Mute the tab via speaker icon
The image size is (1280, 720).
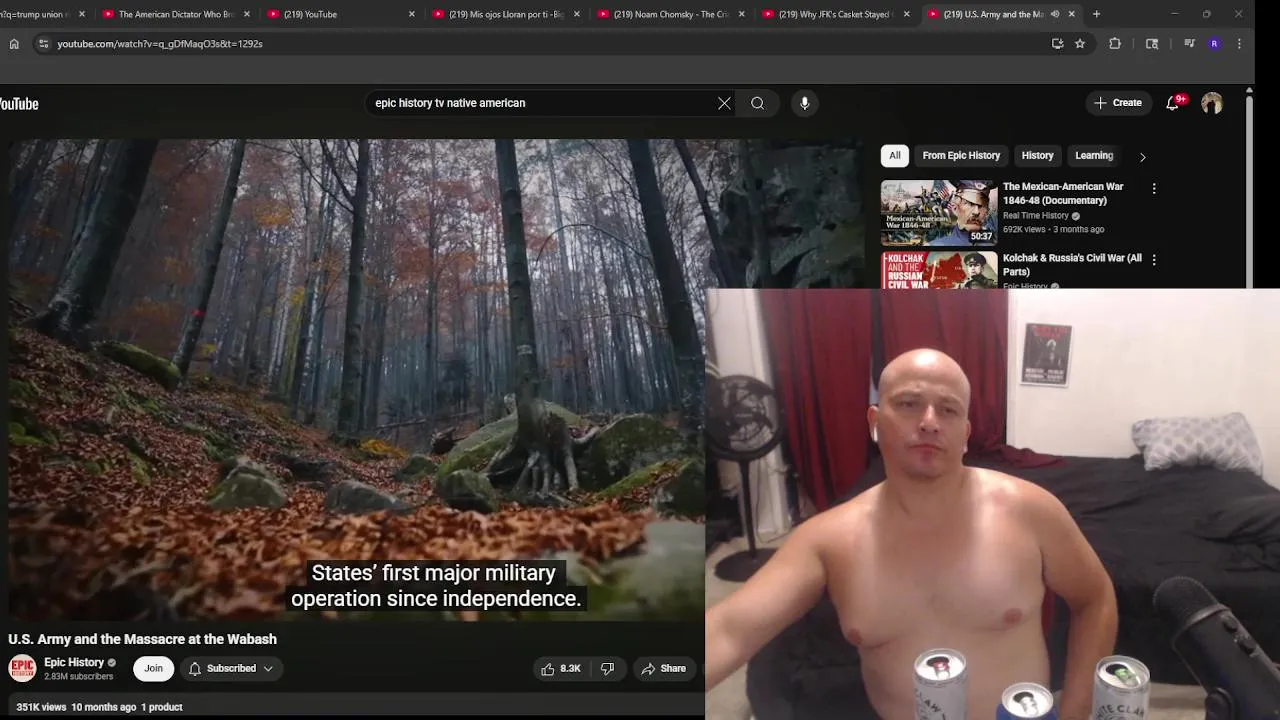point(1055,14)
